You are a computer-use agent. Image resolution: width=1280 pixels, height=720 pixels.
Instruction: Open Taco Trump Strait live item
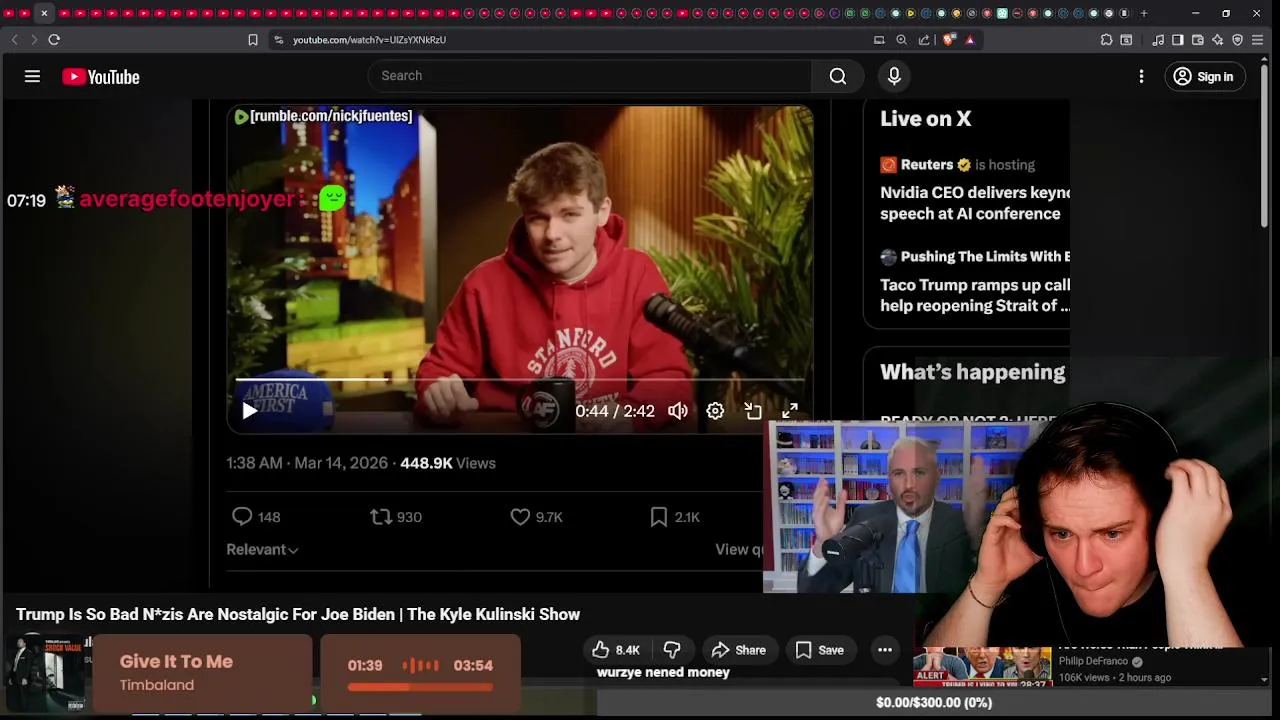pyautogui.click(x=974, y=295)
